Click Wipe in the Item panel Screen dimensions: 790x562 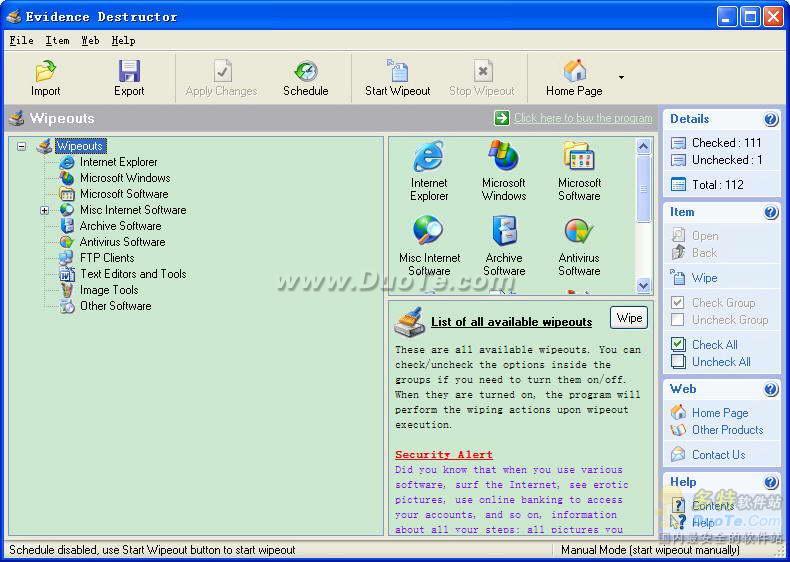[704, 278]
